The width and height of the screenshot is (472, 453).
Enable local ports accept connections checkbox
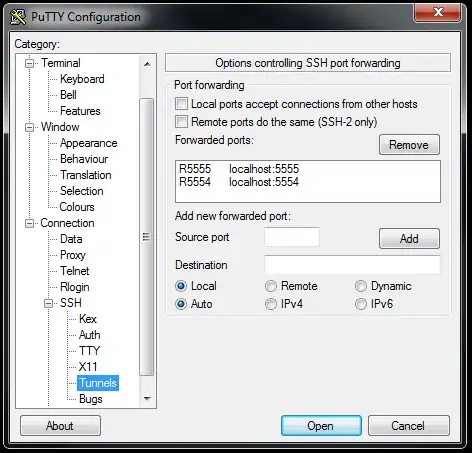[181, 104]
